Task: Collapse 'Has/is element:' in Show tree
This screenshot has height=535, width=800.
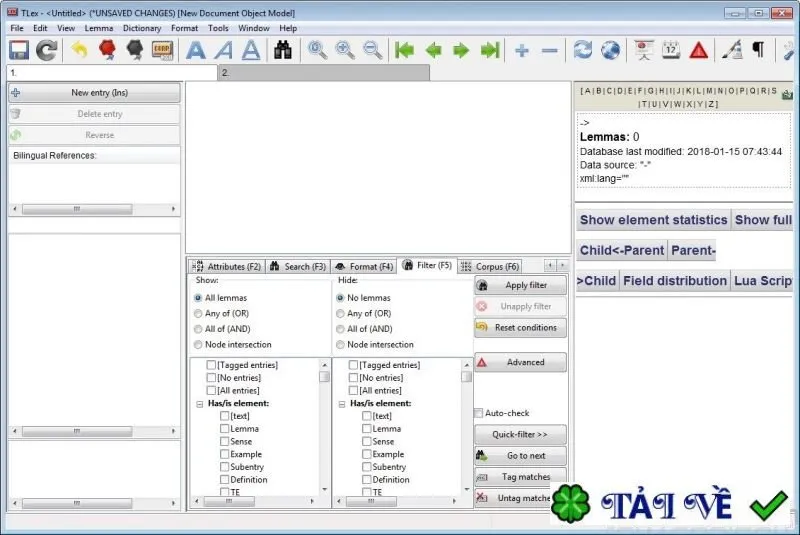Action: pyautogui.click(x=200, y=404)
